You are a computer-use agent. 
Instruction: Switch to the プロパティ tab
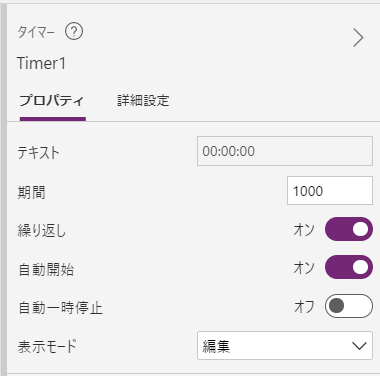pyautogui.click(x=52, y=100)
